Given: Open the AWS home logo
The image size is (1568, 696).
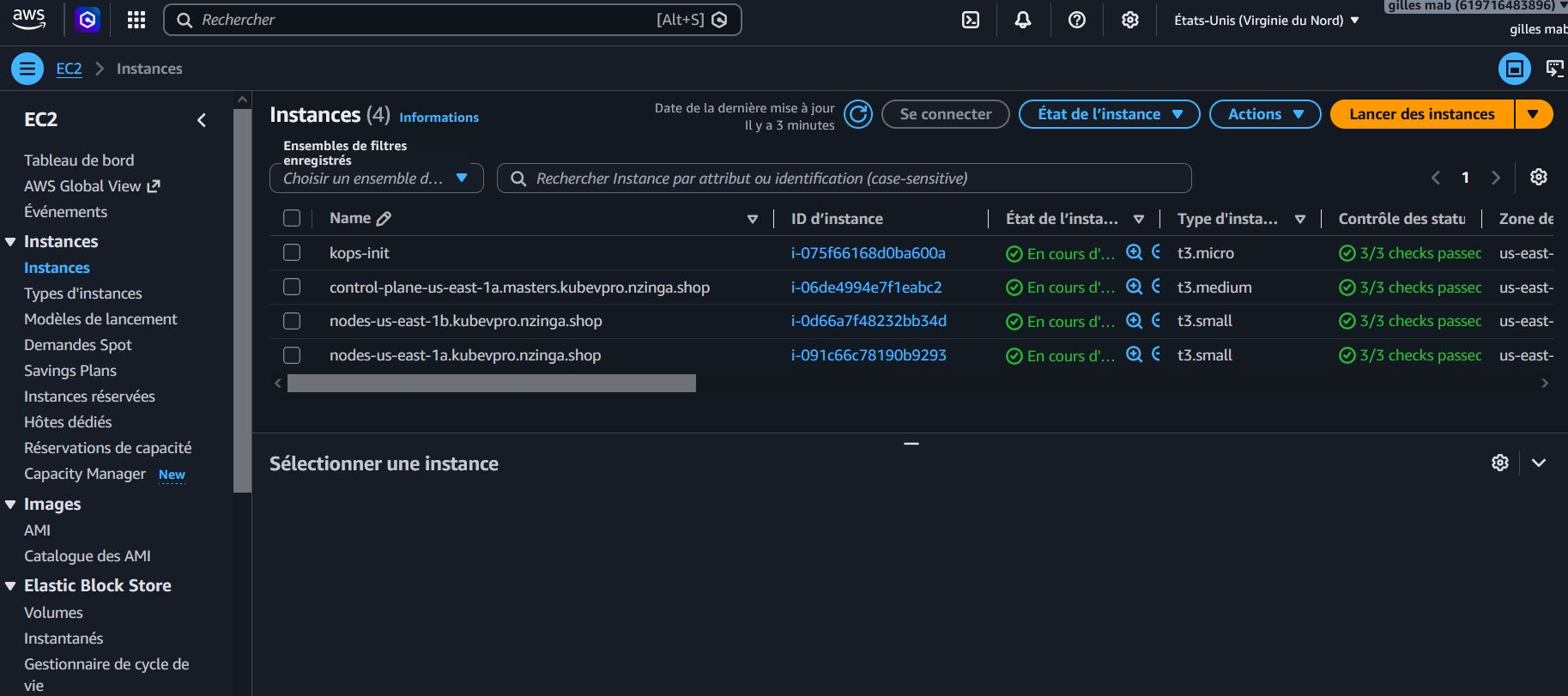Looking at the screenshot, I should click(x=29, y=19).
